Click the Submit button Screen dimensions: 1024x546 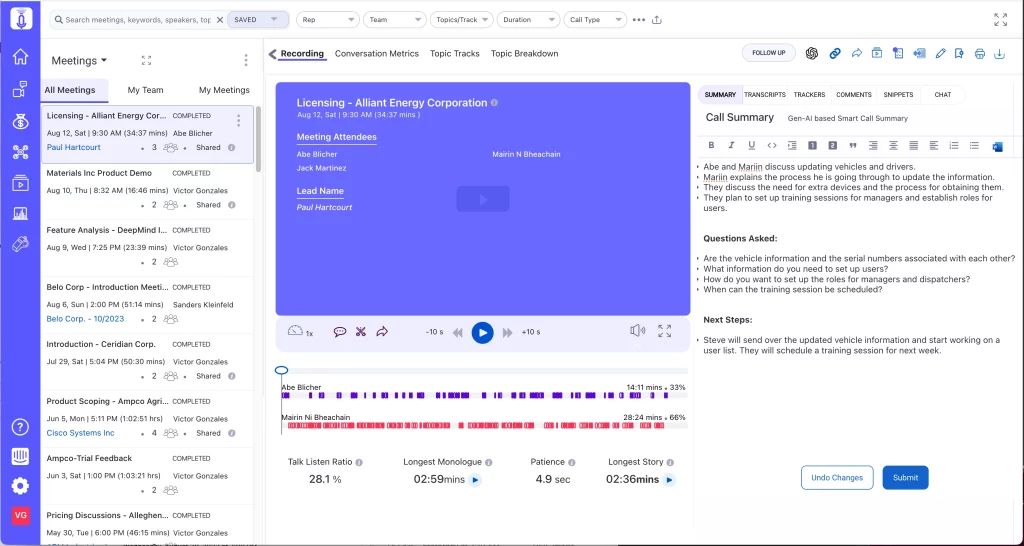[905, 477]
